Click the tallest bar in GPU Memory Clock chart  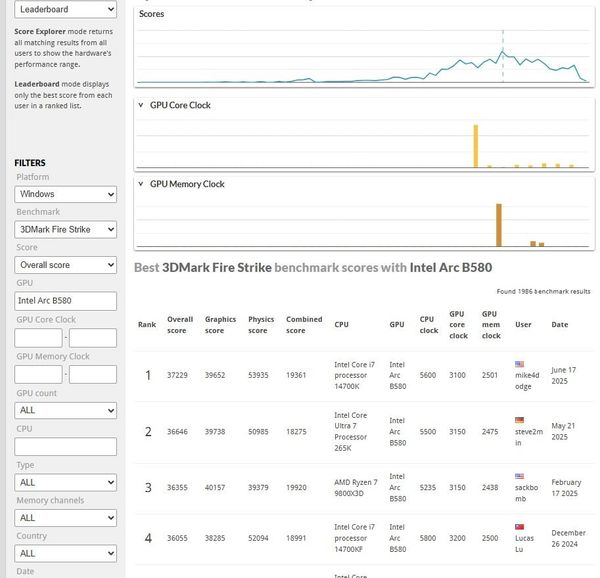(499, 225)
